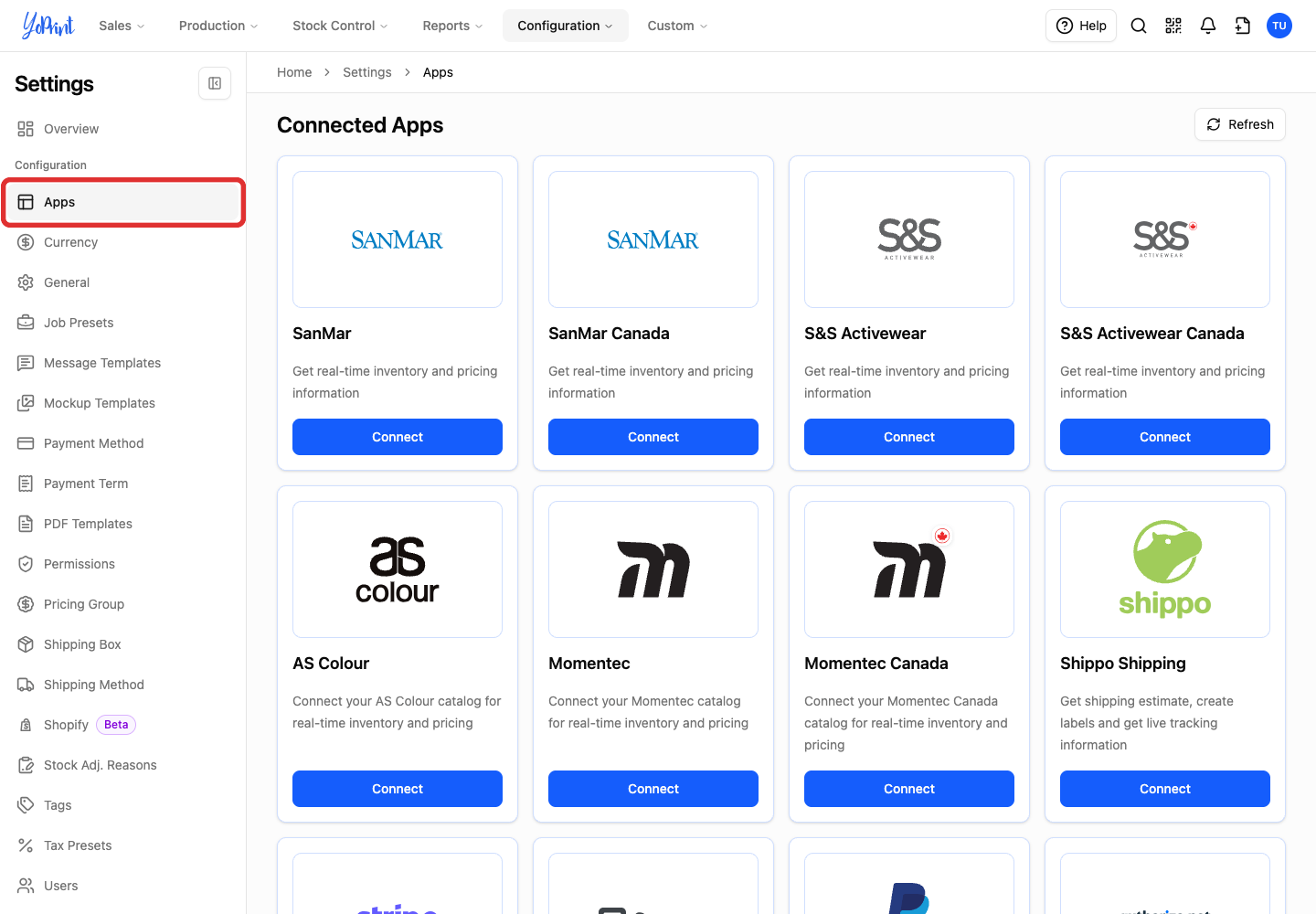The height and width of the screenshot is (914, 1316).
Task: Open Users settings page
Action: click(123, 886)
